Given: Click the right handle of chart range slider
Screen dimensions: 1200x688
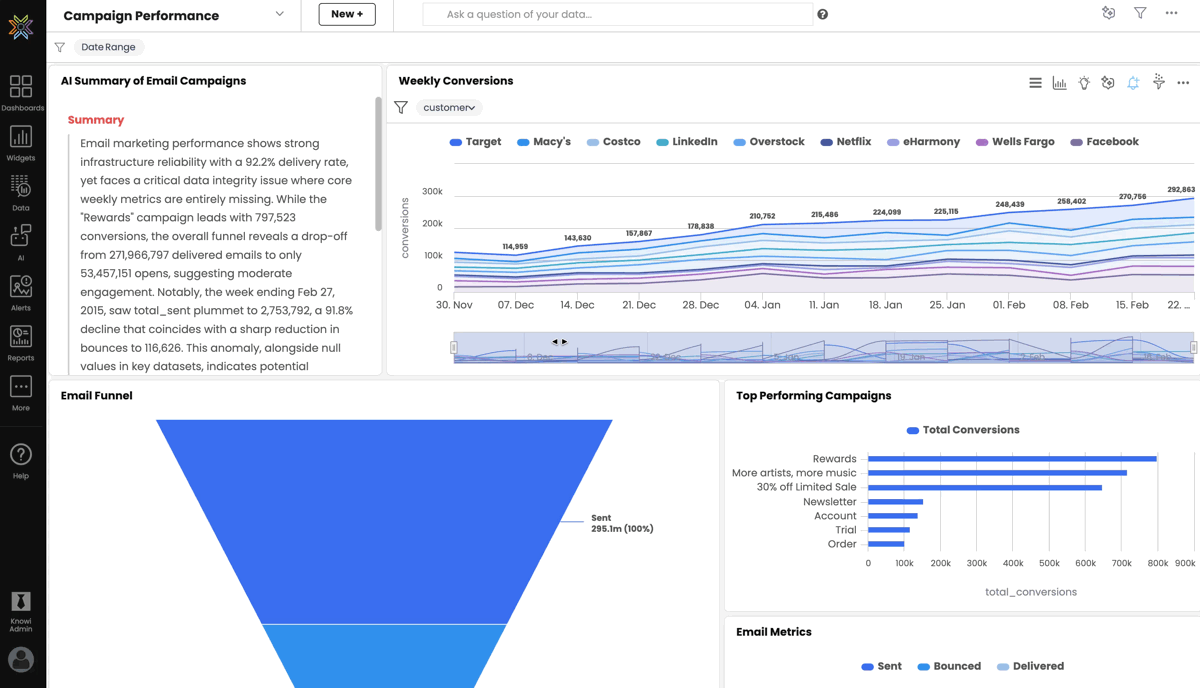Looking at the screenshot, I should pos(1194,347).
